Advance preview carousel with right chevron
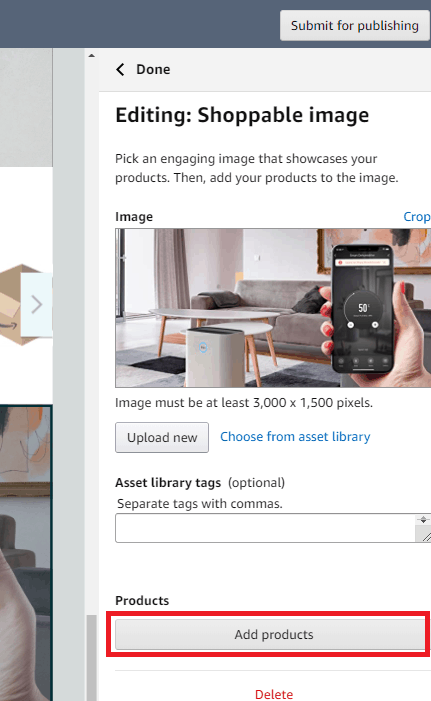 pyautogui.click(x=36, y=304)
